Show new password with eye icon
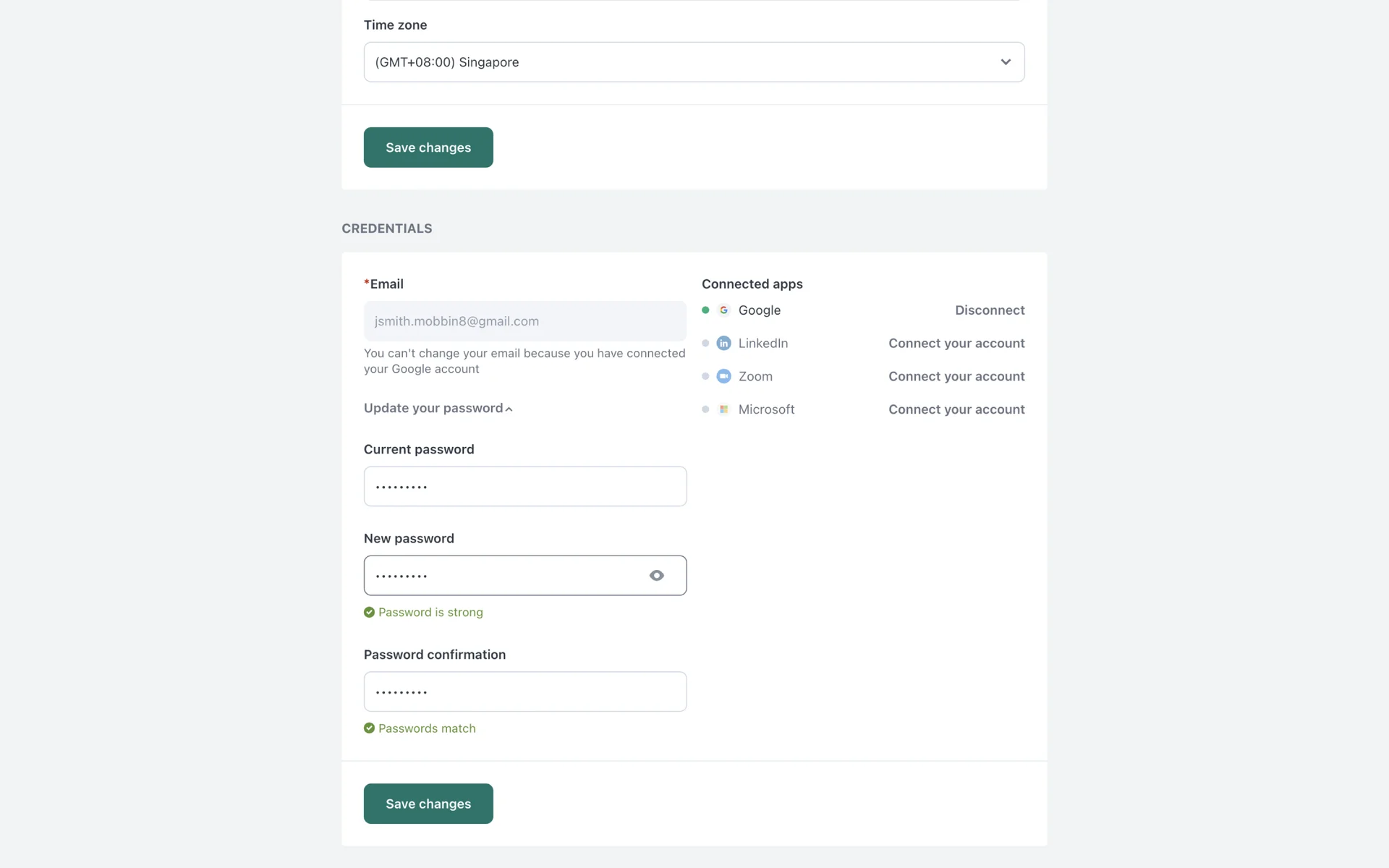Image resolution: width=1389 pixels, height=868 pixels. pyautogui.click(x=656, y=576)
